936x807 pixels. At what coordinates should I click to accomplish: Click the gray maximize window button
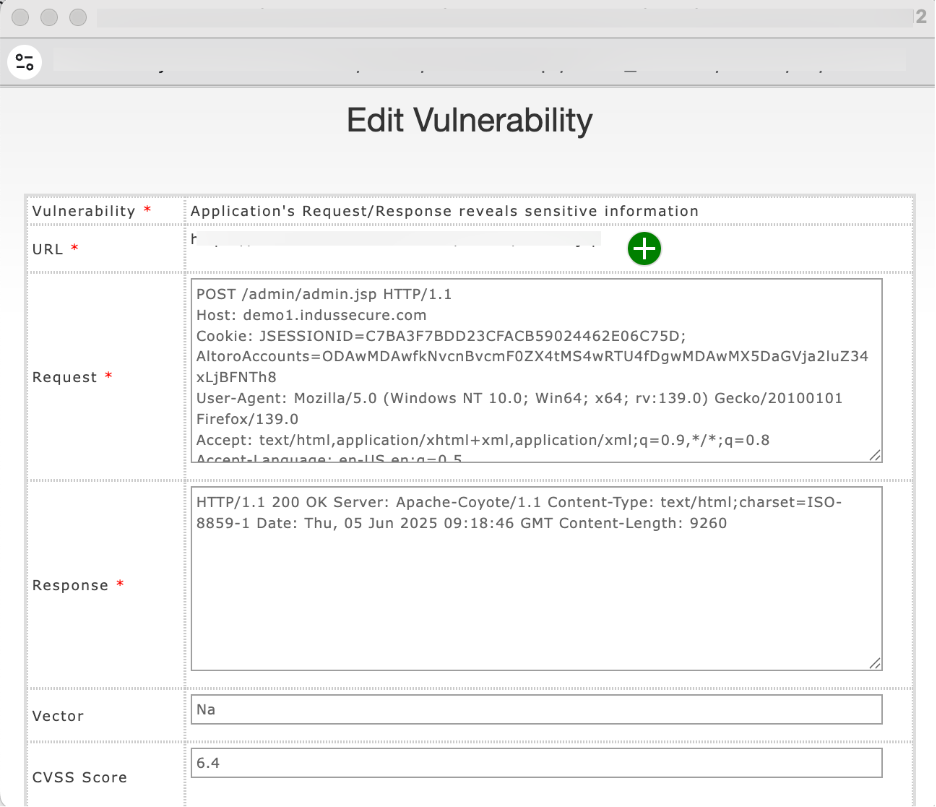[77, 17]
